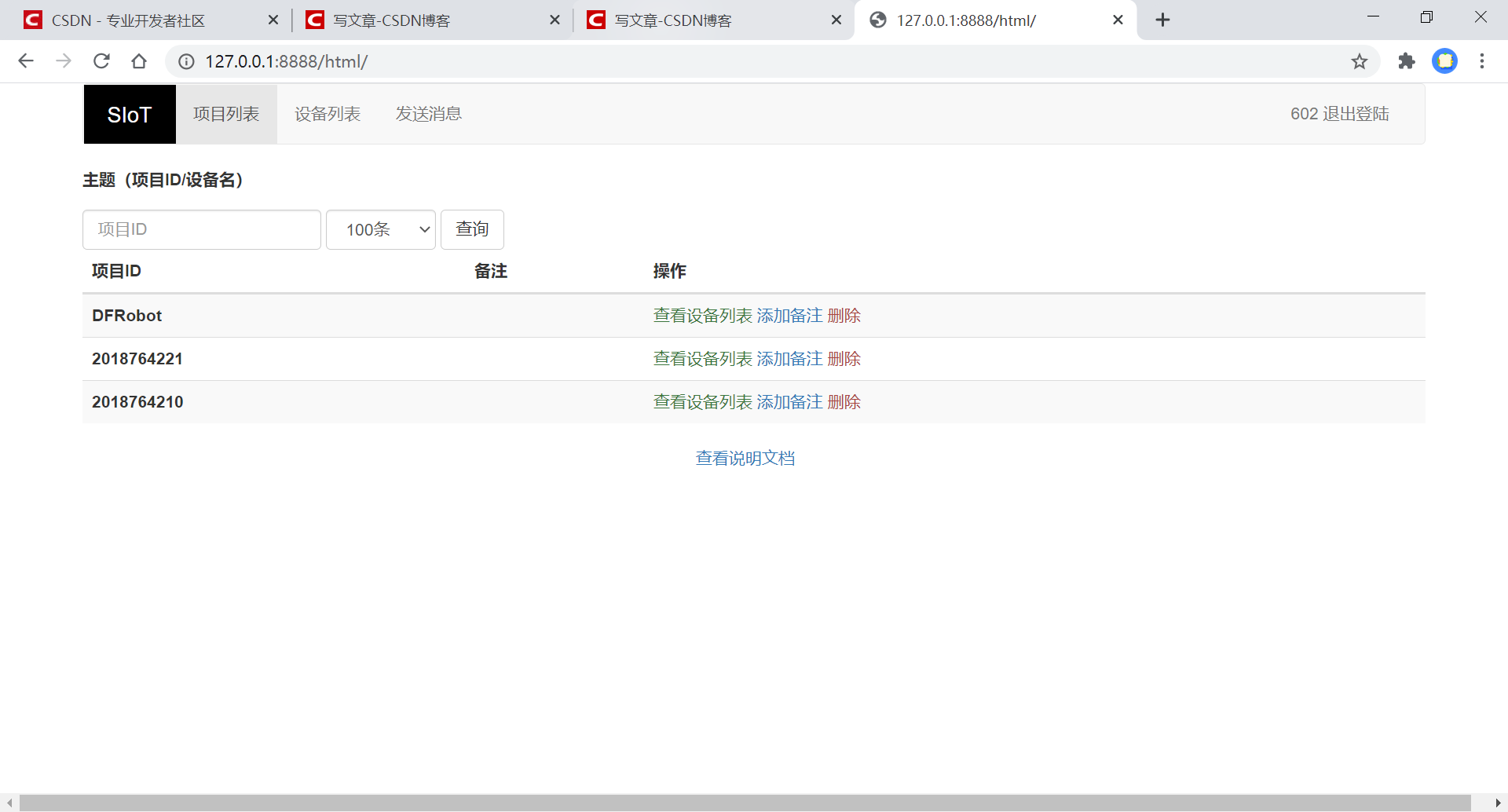Click the browser forward arrow
Viewport: 1508px width, 812px height.
[x=64, y=60]
